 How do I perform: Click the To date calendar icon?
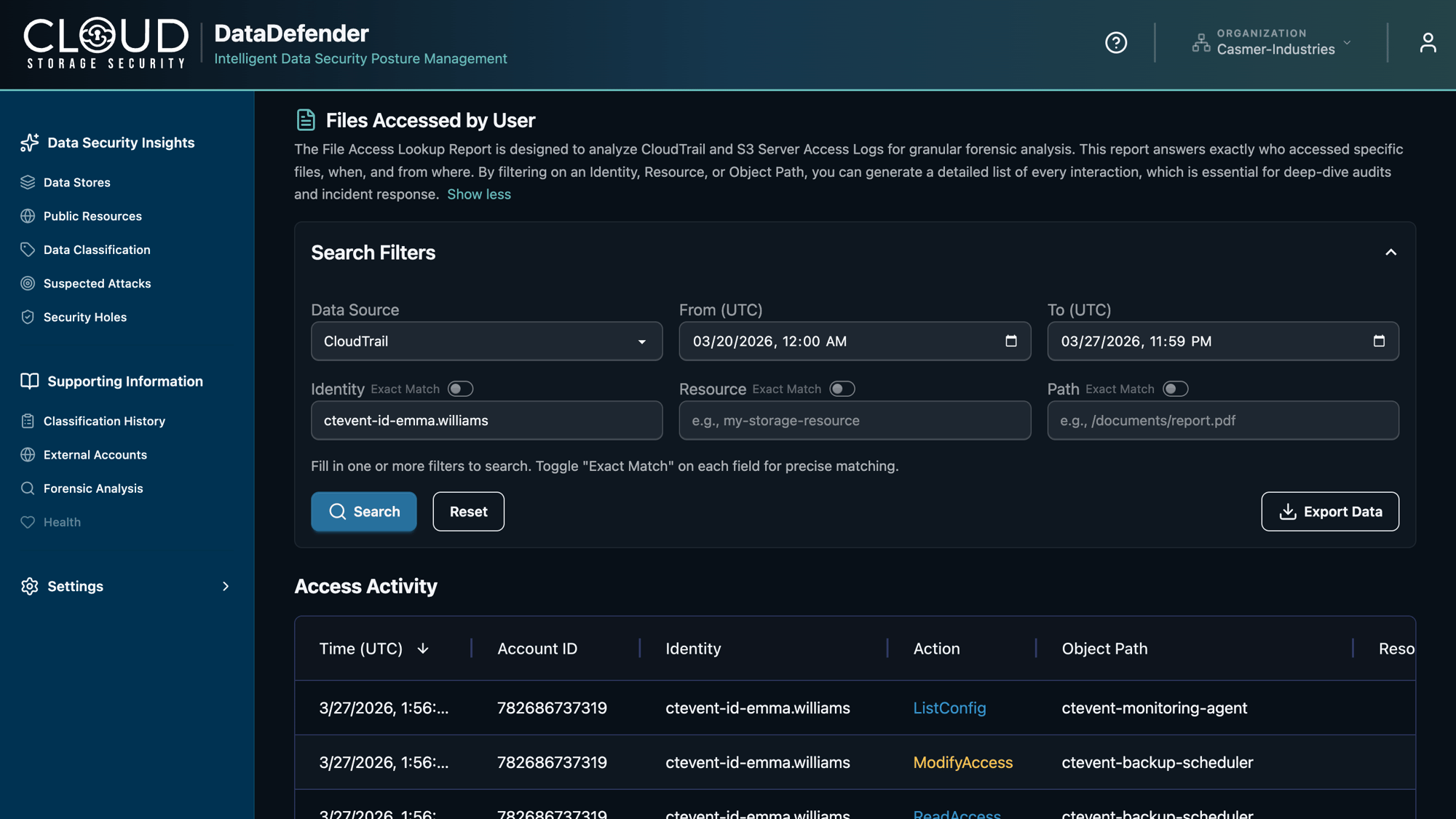click(1378, 341)
